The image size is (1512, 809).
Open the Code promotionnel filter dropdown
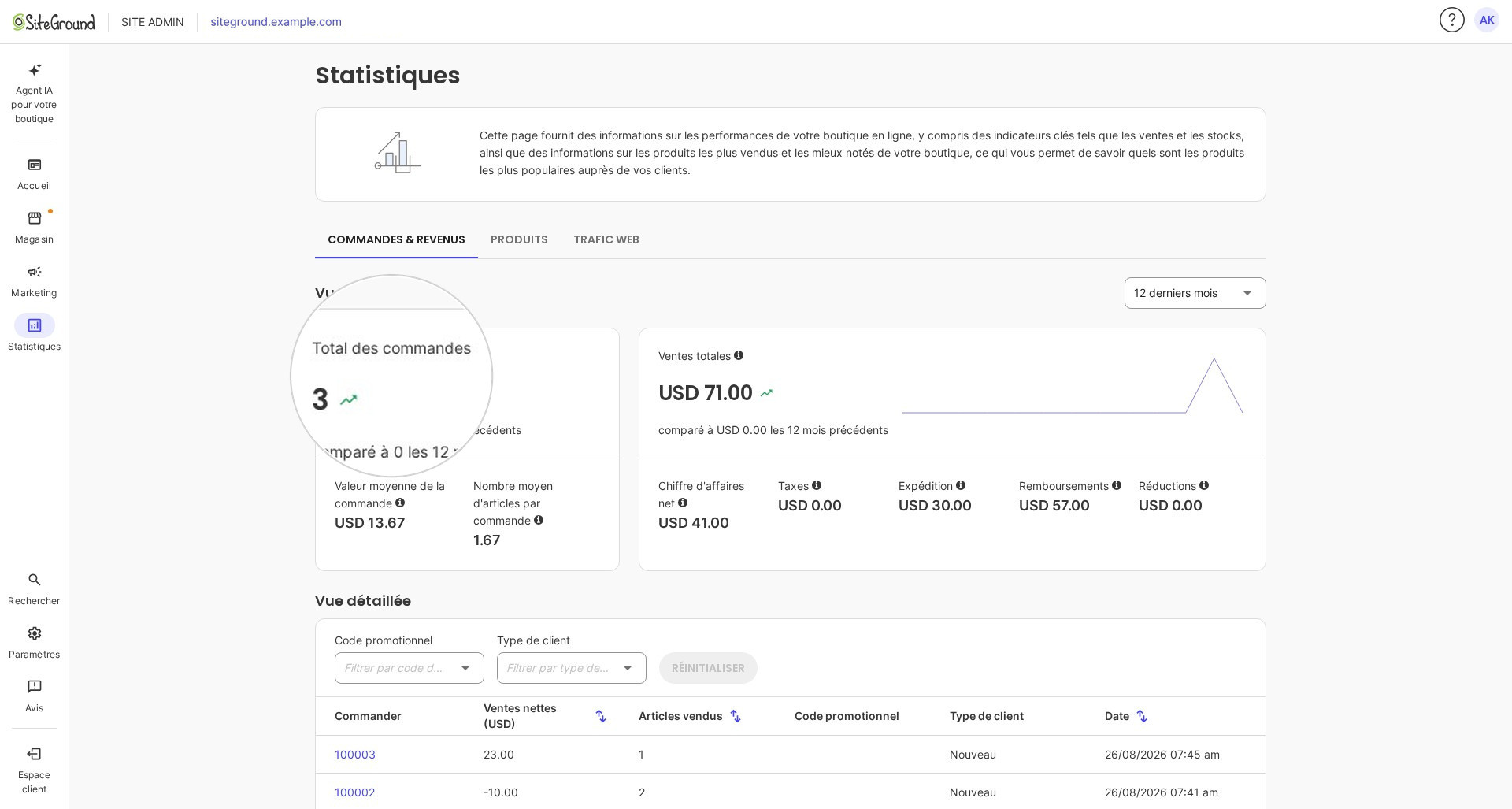point(409,668)
